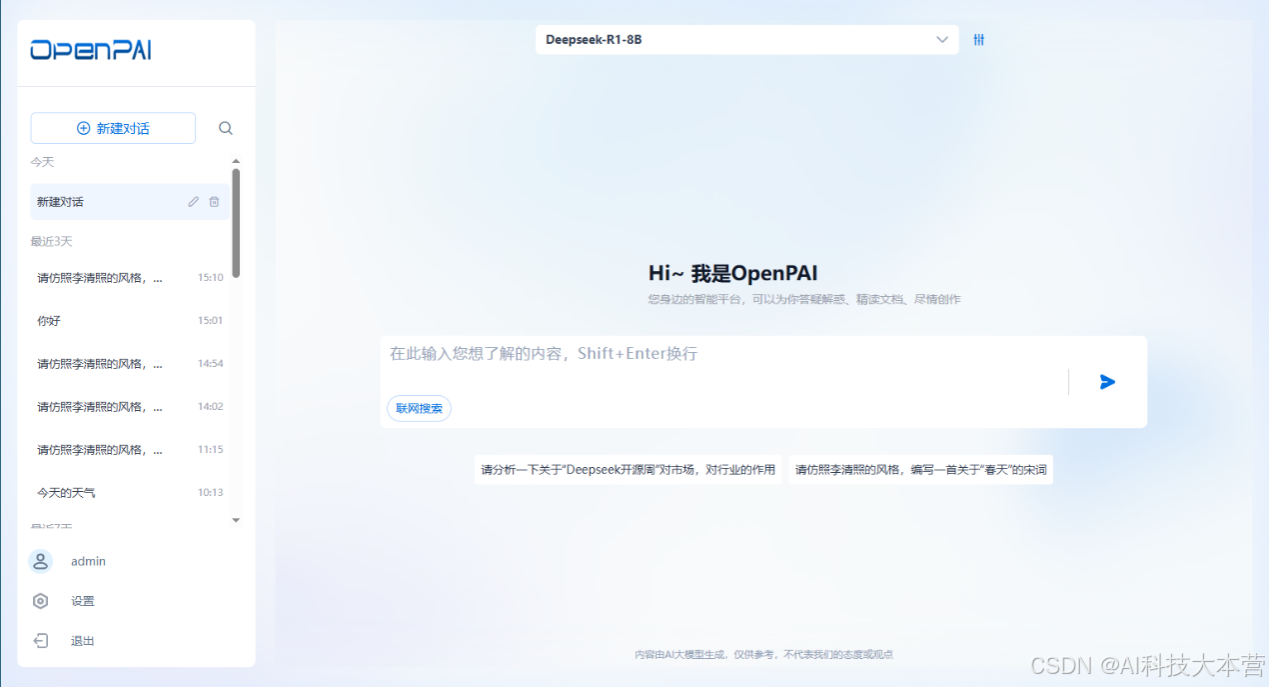Rename 新建对话 using the pencil icon
The width and height of the screenshot is (1269, 687).
click(194, 202)
